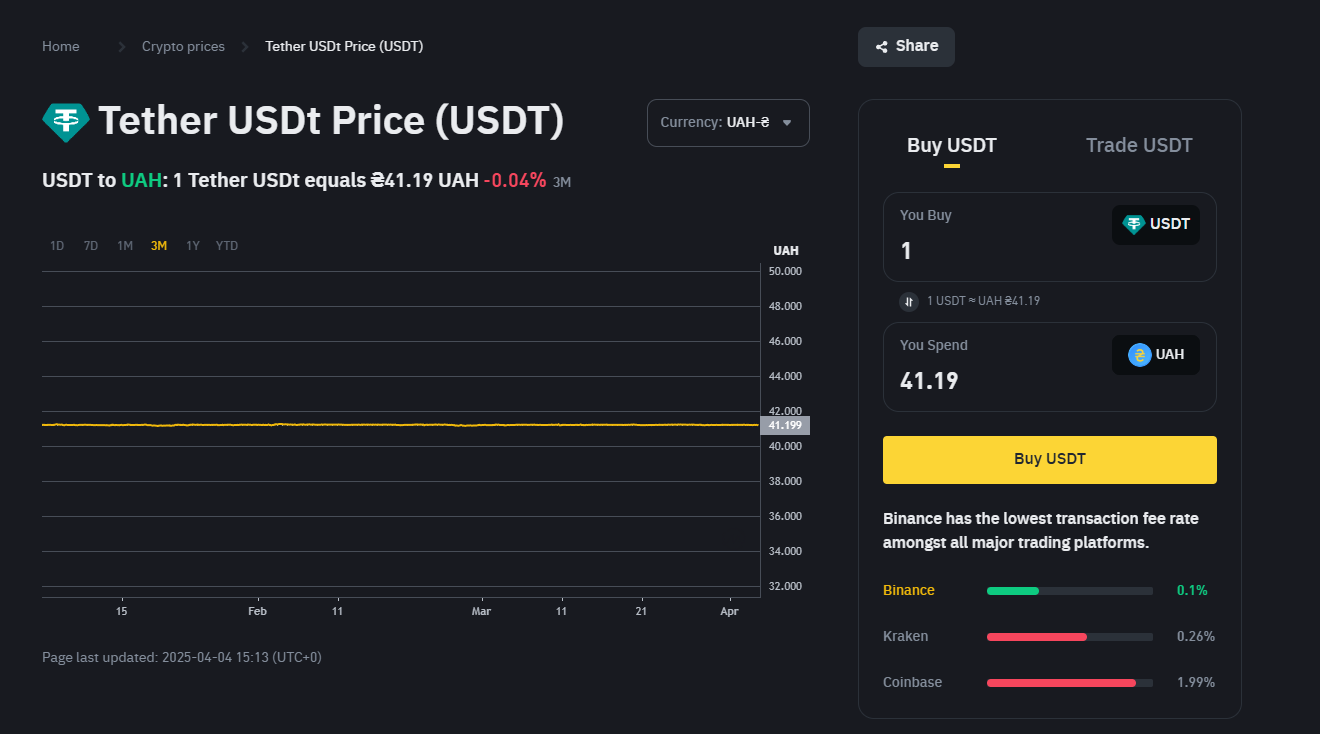Click the Tether logo beside the page title
The height and width of the screenshot is (734, 1320).
coord(65,122)
